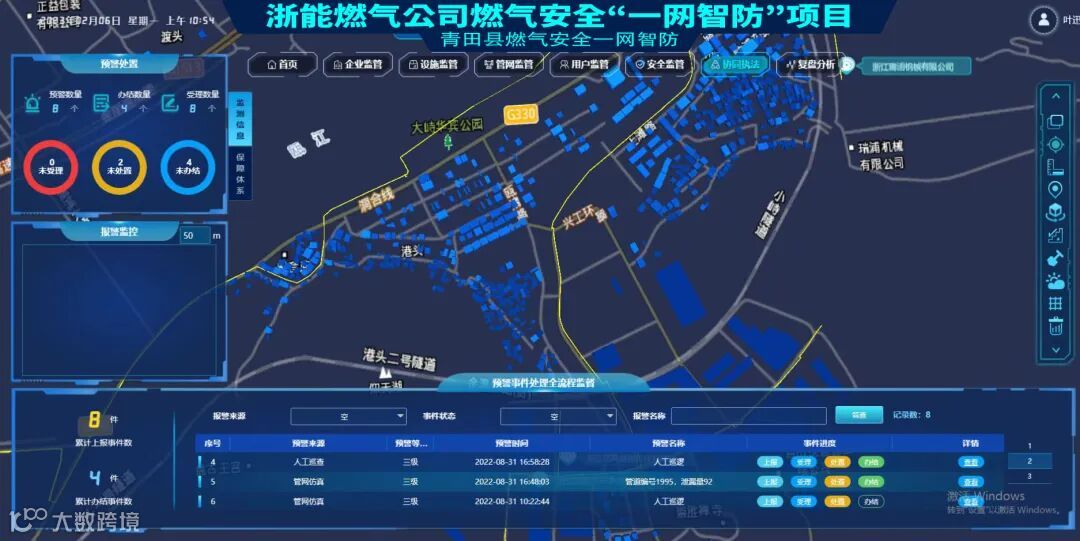This screenshot has height=541, width=1080.
Task: Click the crosshair locate icon in right toolbar
Action: [x=1055, y=145]
